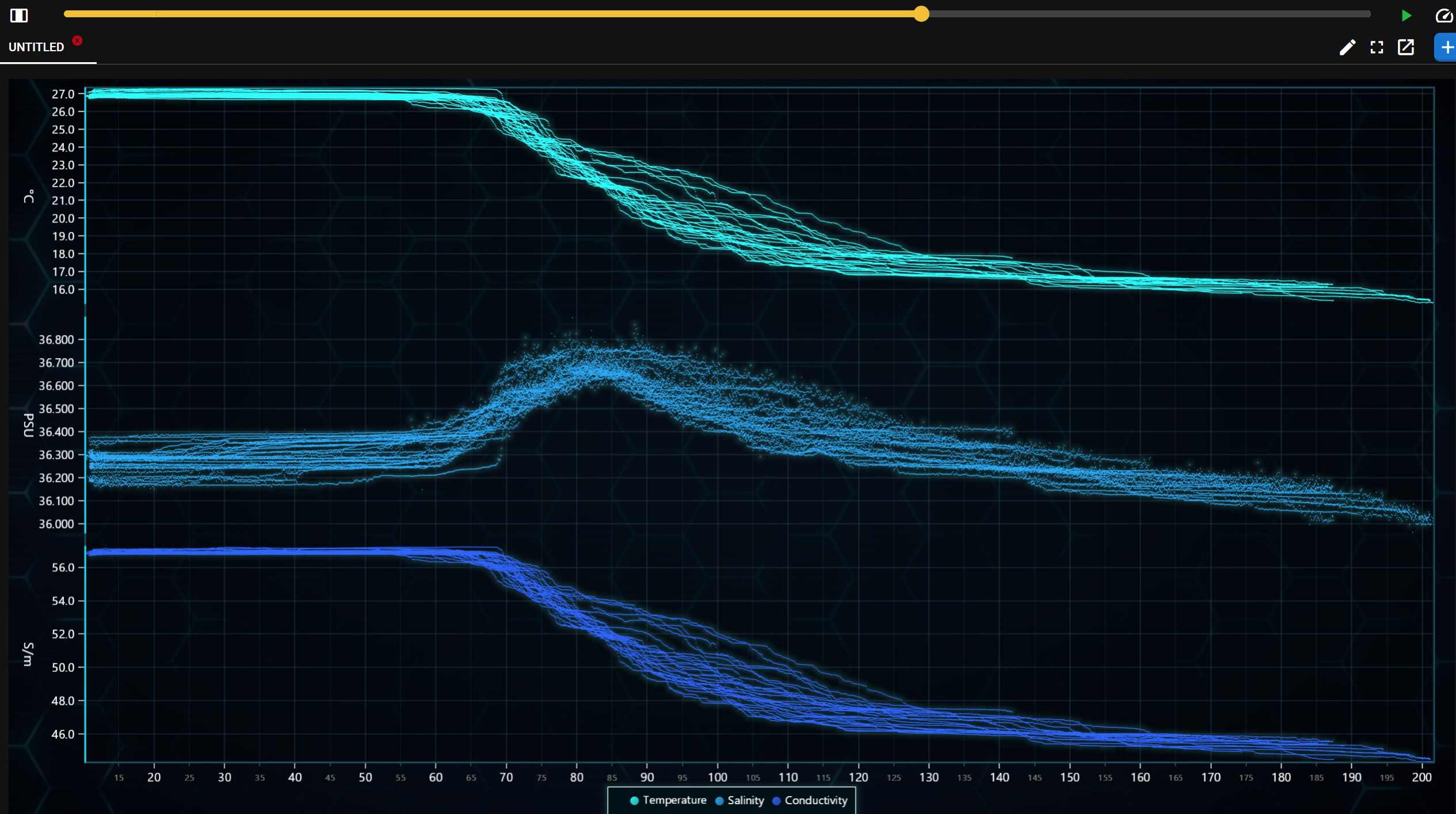Open the playback speed gauge icon
The height and width of the screenshot is (814, 1456).
click(1444, 16)
